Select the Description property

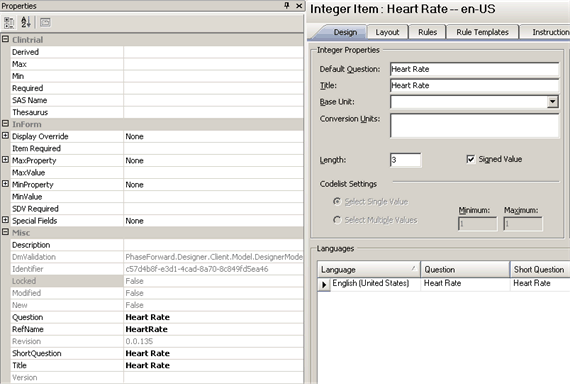(x=156, y=245)
